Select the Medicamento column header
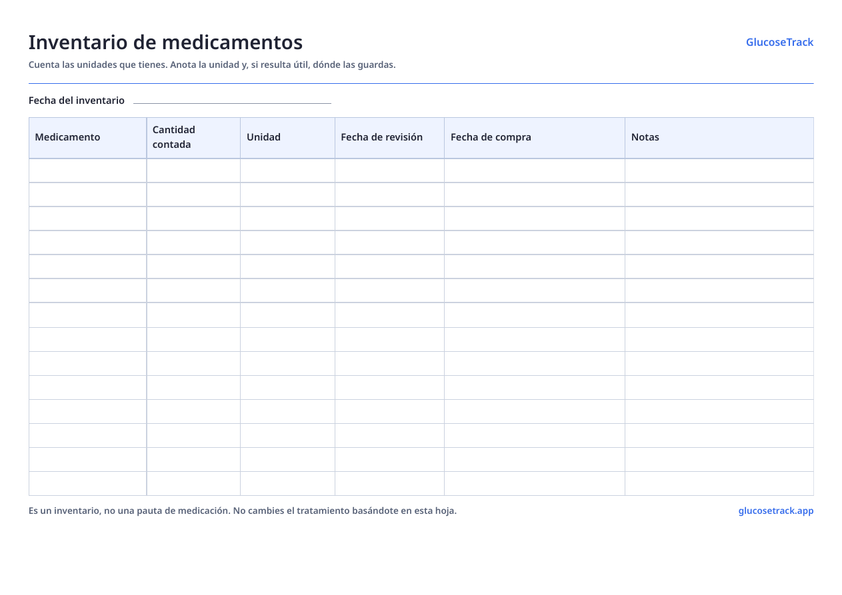Viewport: 842px width, 595px height. click(88, 137)
